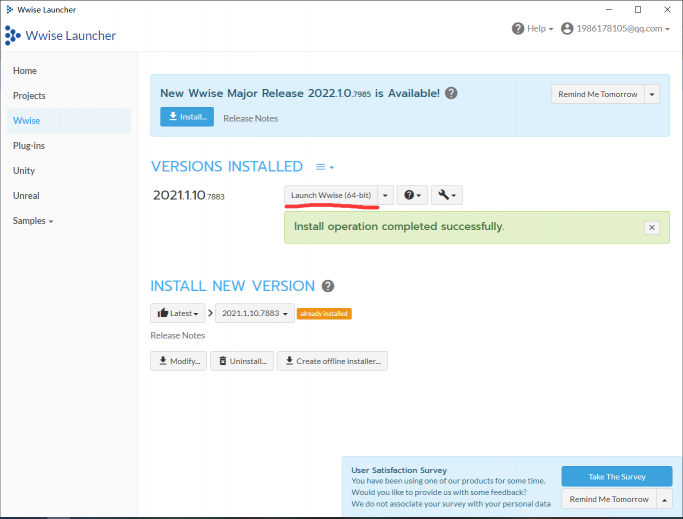Open the Help menu in the header

click(533, 29)
